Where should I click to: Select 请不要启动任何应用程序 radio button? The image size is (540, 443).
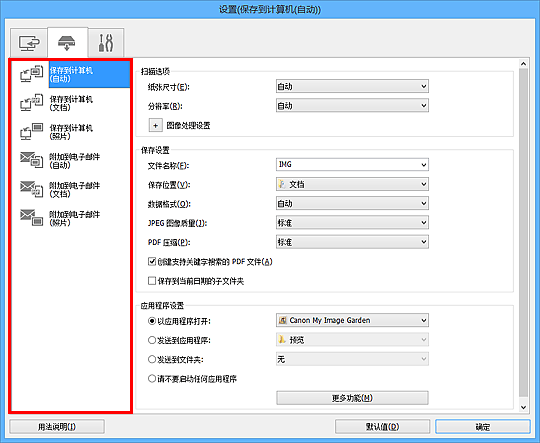point(152,379)
